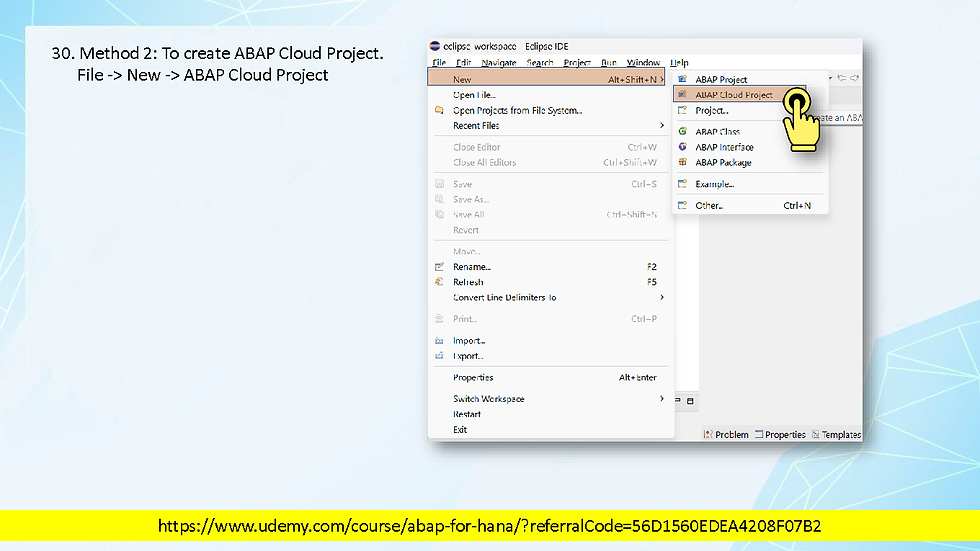Screen dimensions: 980x551
Task: Click the Rename pencil icon
Action: pos(439,267)
